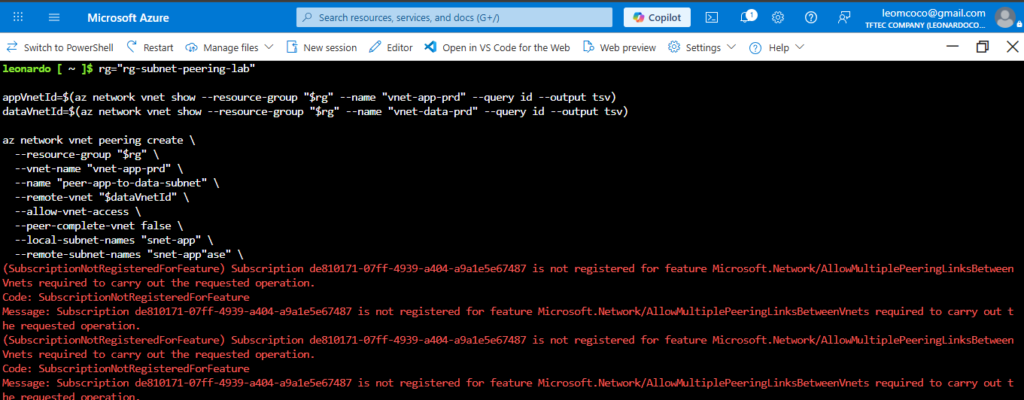The width and height of the screenshot is (1024, 400).
Task: Open Copilot assistant
Action: tap(657, 18)
